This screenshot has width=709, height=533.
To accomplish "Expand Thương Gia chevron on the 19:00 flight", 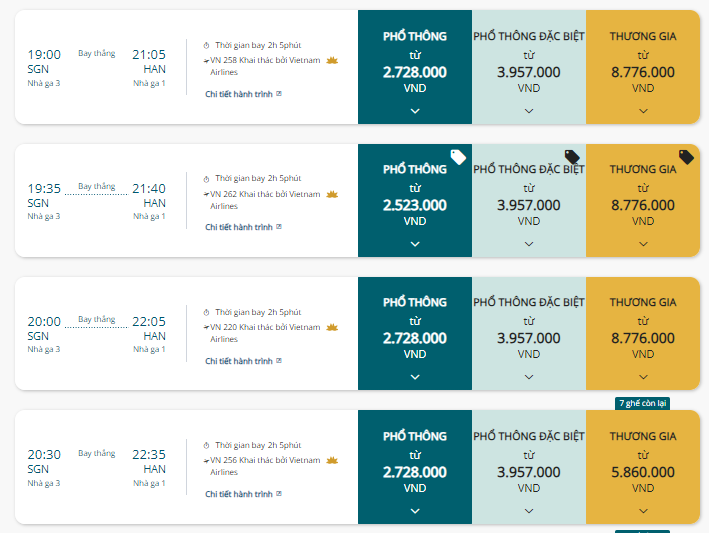I will [643, 111].
